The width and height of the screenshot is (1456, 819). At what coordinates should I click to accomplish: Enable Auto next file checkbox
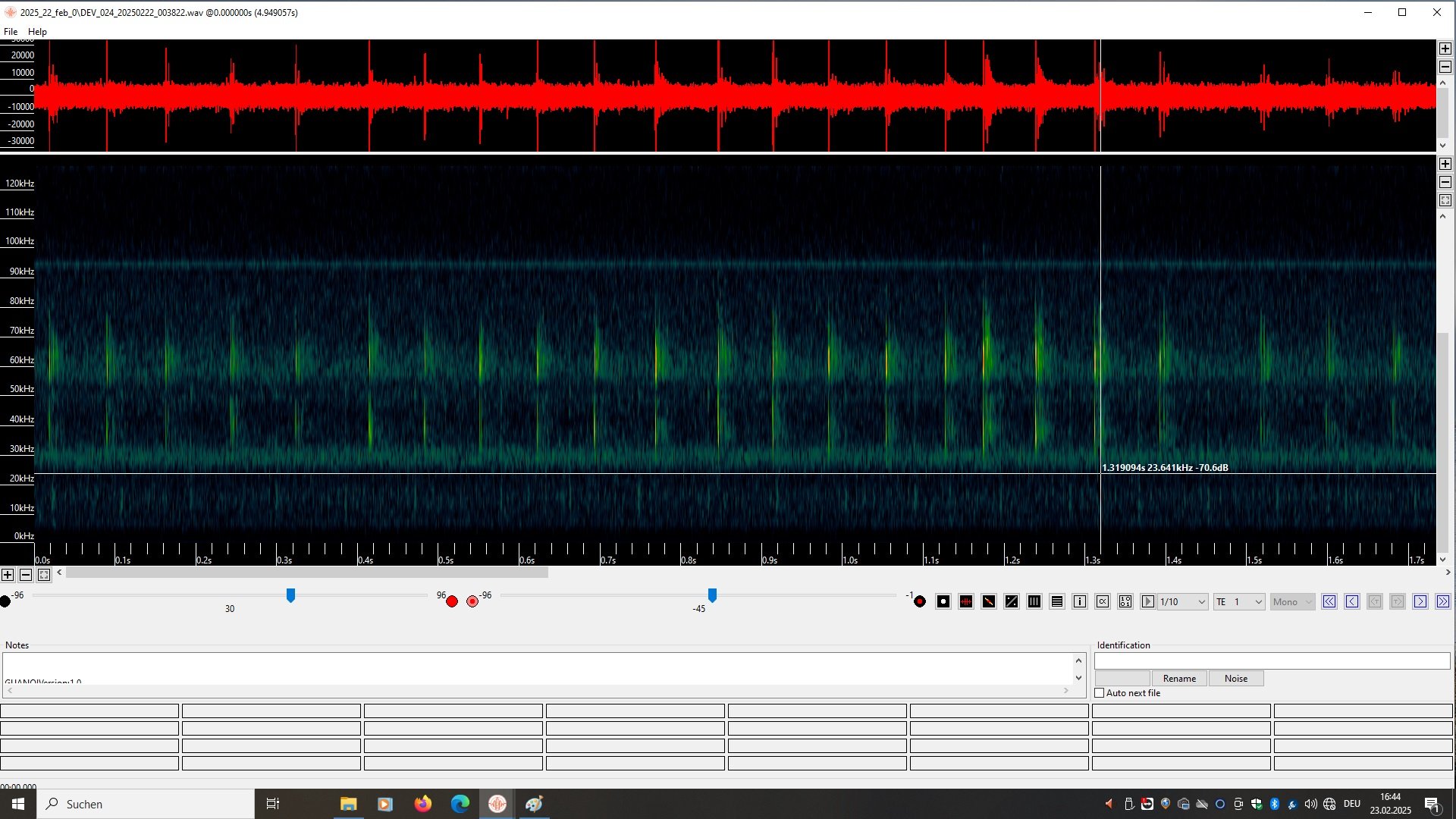pos(1100,693)
